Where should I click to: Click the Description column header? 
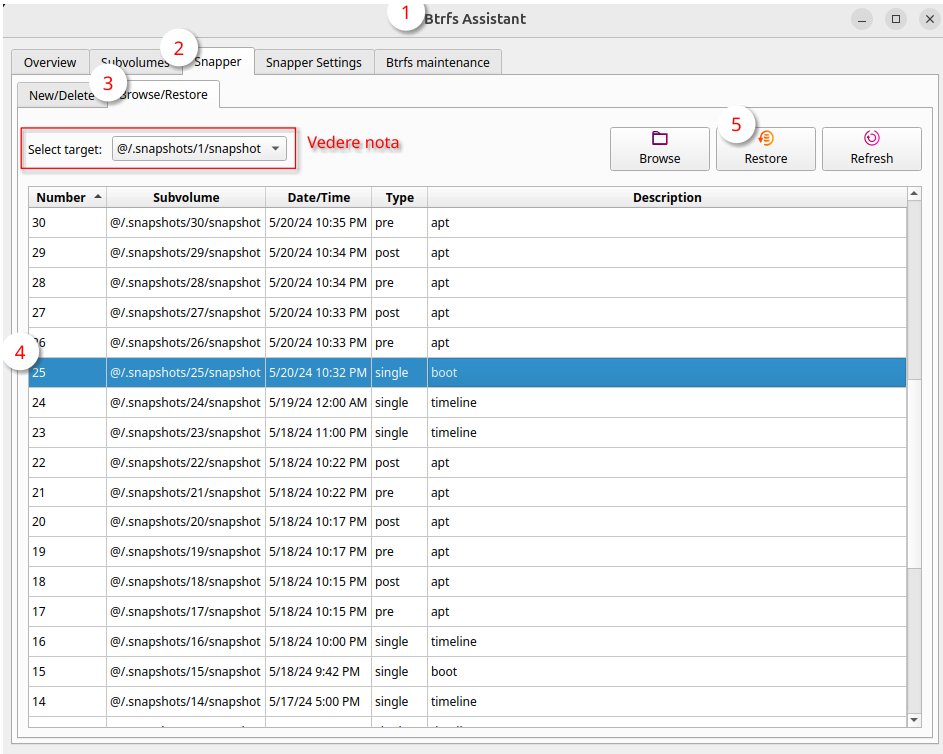coord(666,198)
